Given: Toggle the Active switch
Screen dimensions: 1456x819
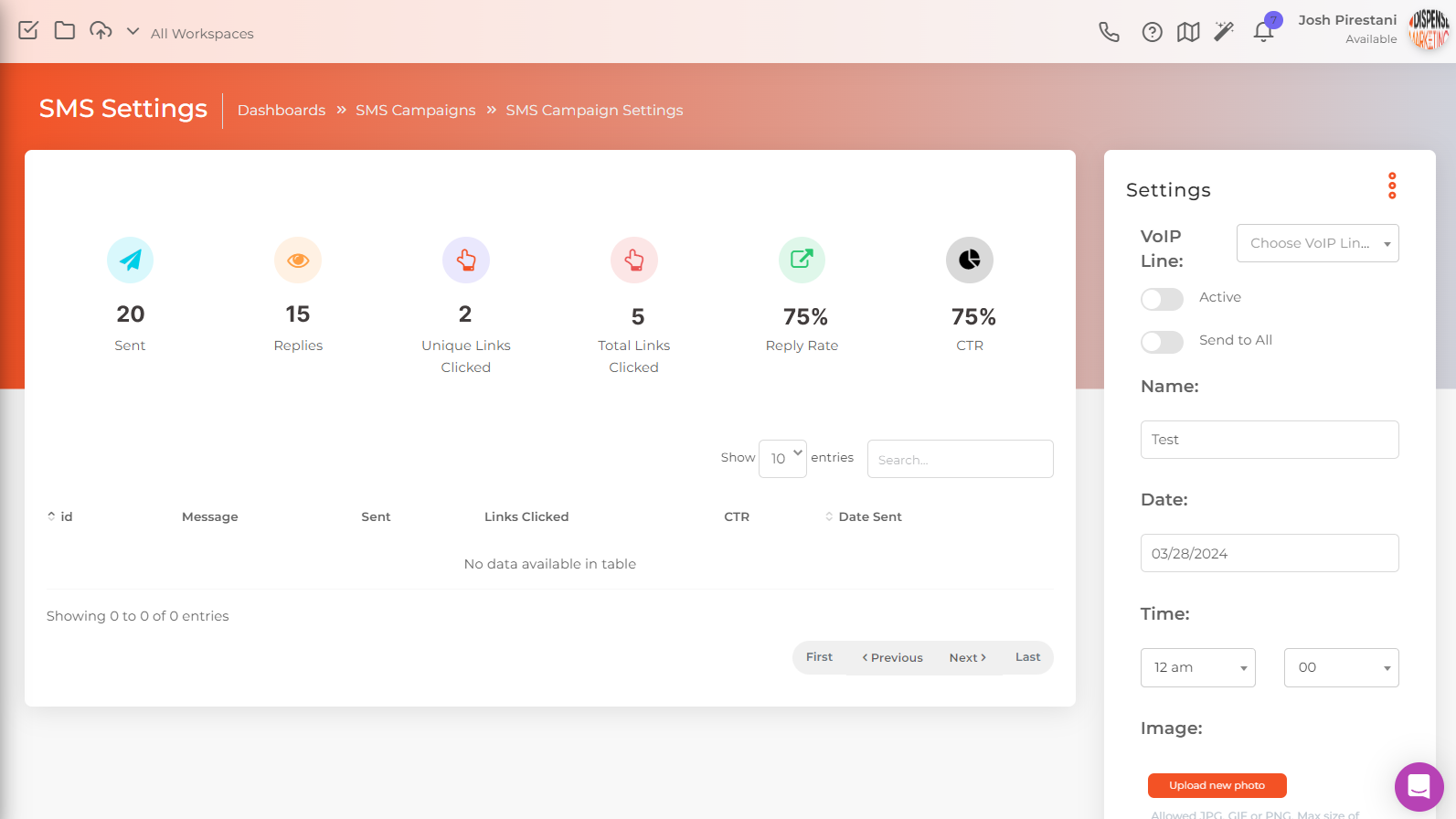Looking at the screenshot, I should tap(1162, 299).
